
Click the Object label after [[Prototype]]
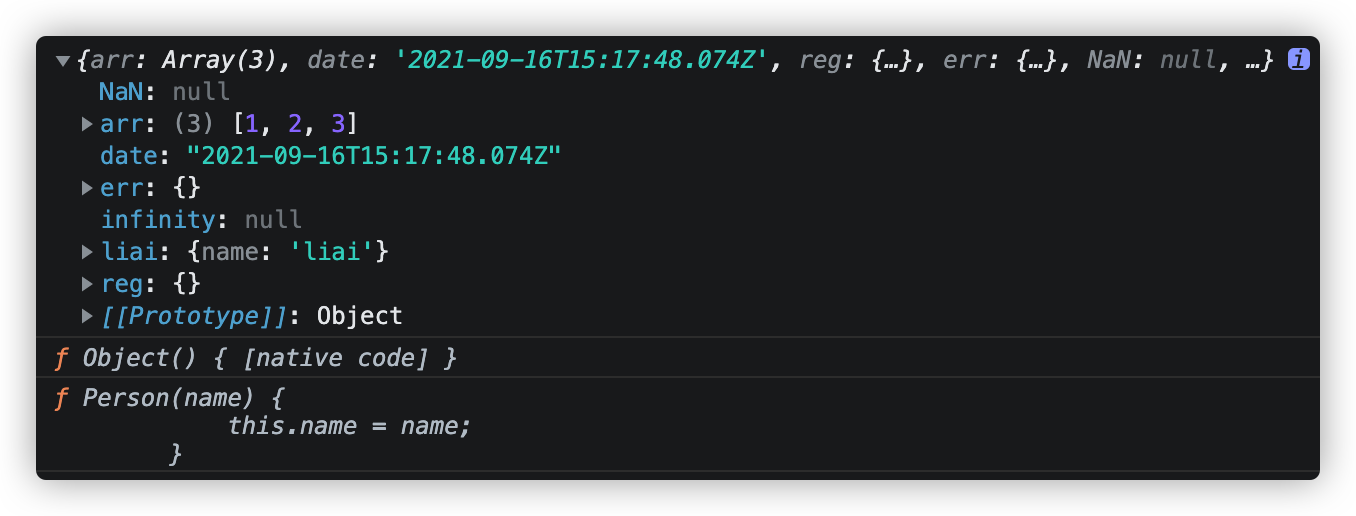[x=359, y=316]
